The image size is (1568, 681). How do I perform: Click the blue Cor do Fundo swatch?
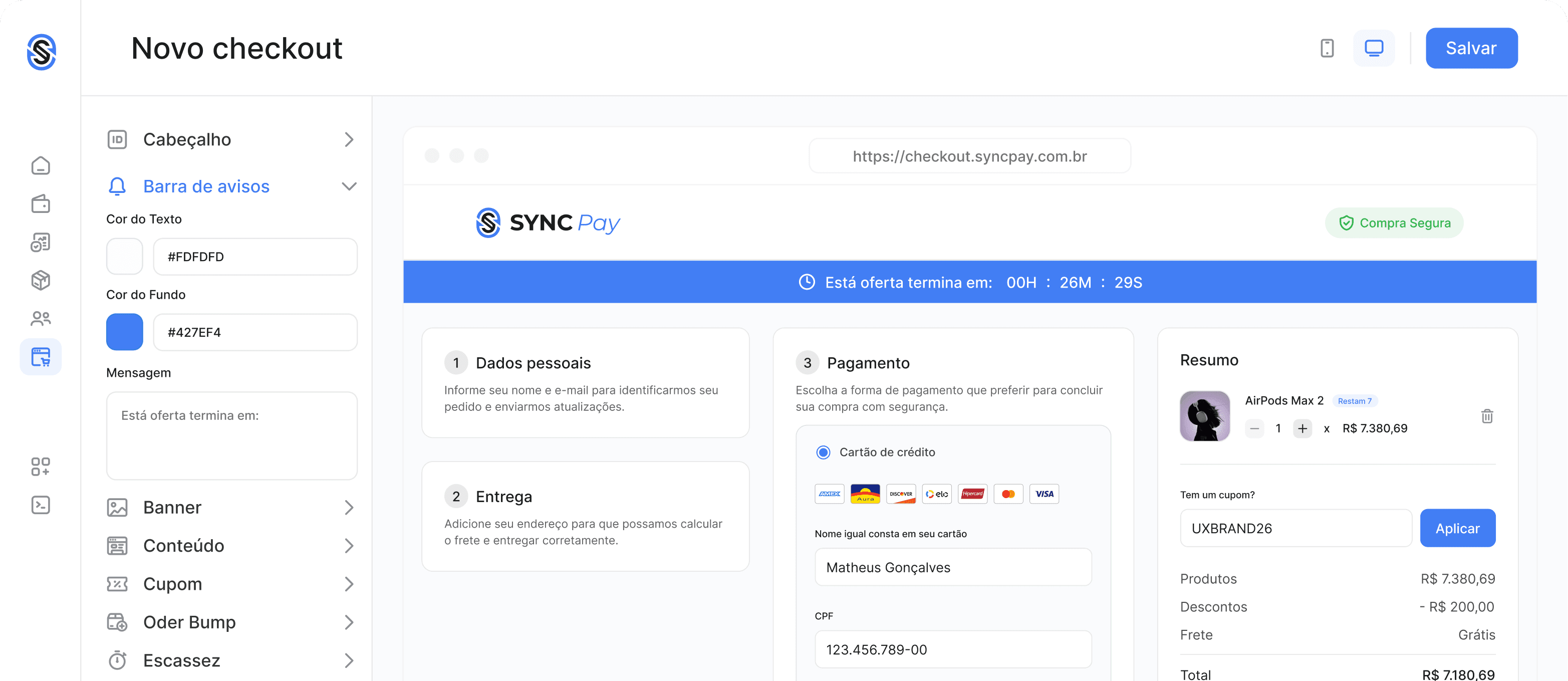click(125, 332)
